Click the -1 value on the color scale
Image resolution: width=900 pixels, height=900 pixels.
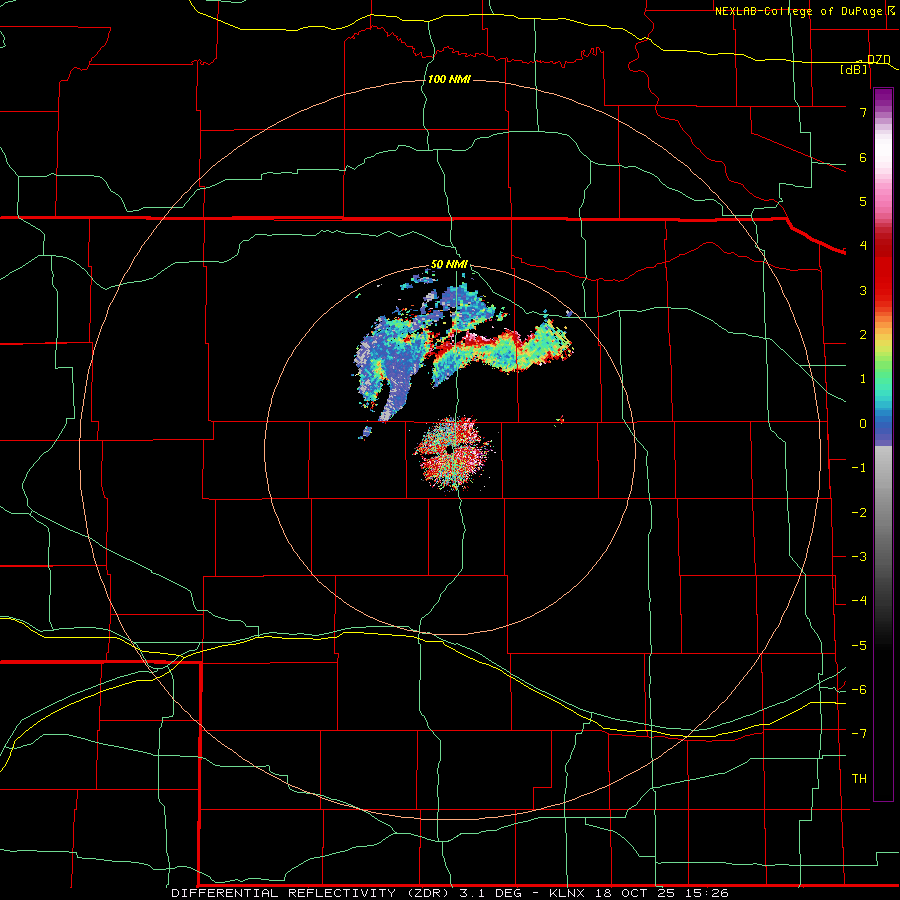tap(859, 468)
